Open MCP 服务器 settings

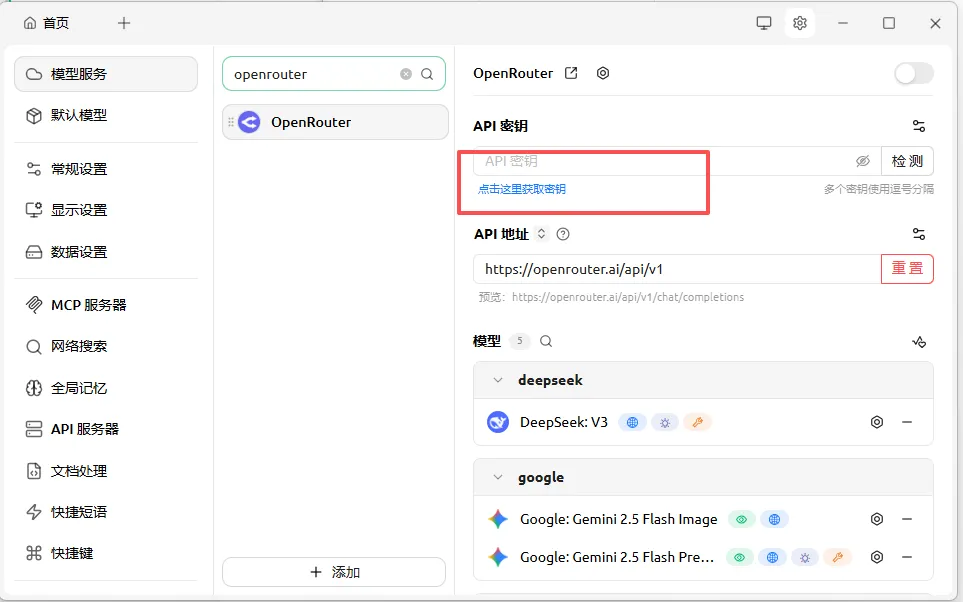point(106,305)
